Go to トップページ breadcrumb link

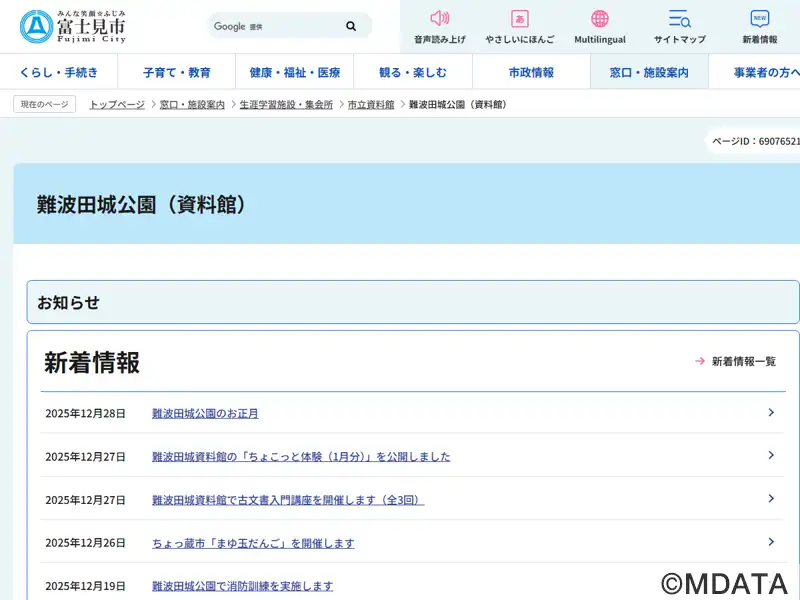coord(117,104)
